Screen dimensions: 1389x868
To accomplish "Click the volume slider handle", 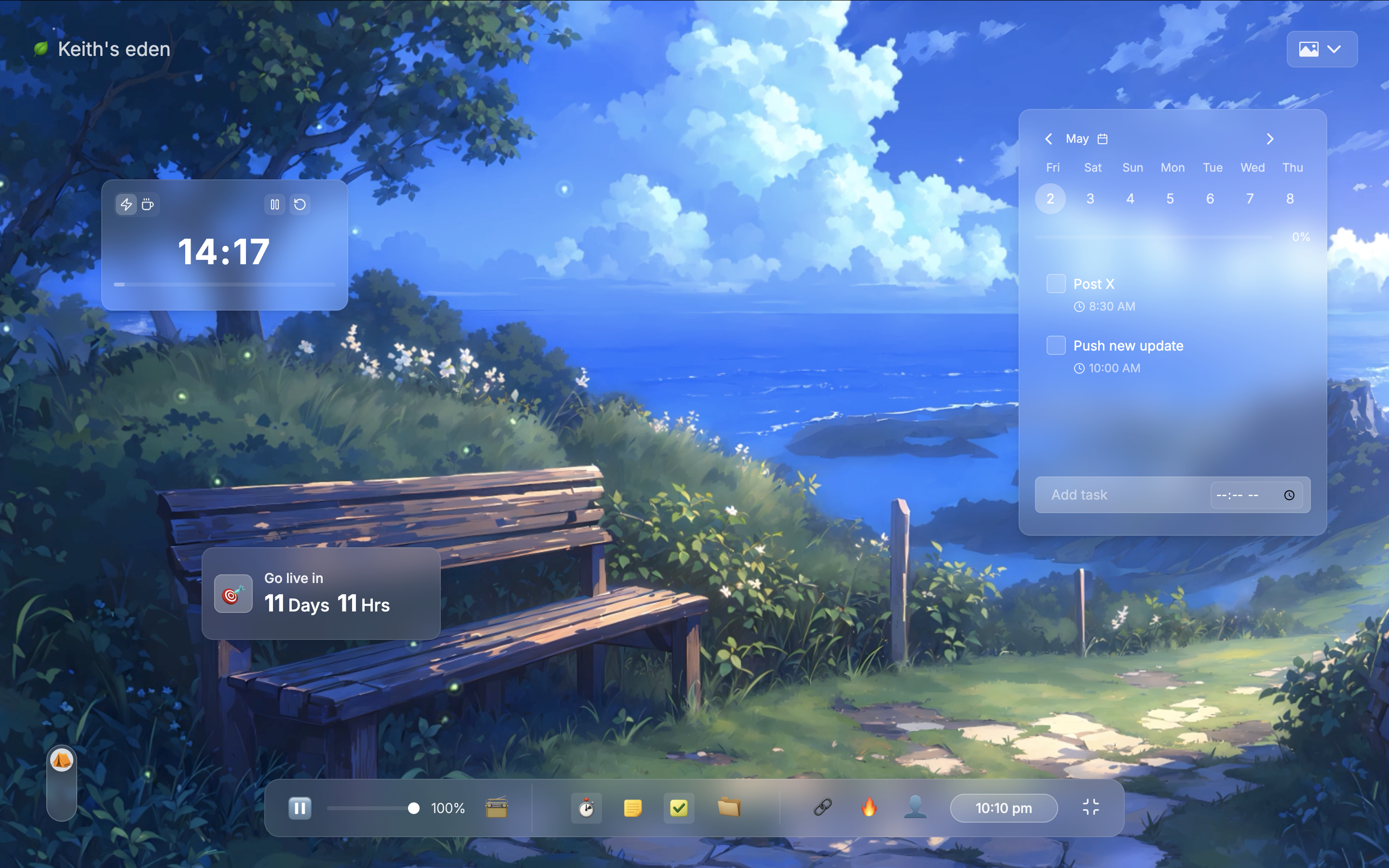I will click(413, 808).
